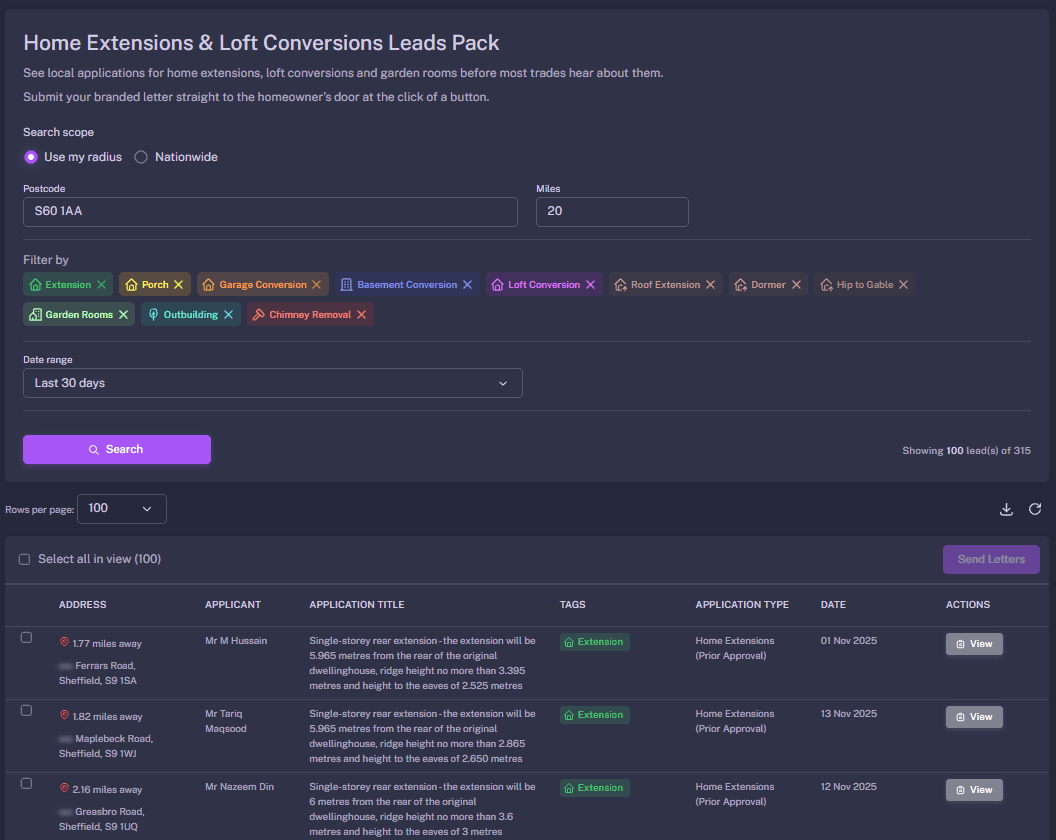The width and height of the screenshot is (1056, 840).
Task: Remove the Loft Conversion filter tag
Action: pyautogui.click(x=590, y=284)
